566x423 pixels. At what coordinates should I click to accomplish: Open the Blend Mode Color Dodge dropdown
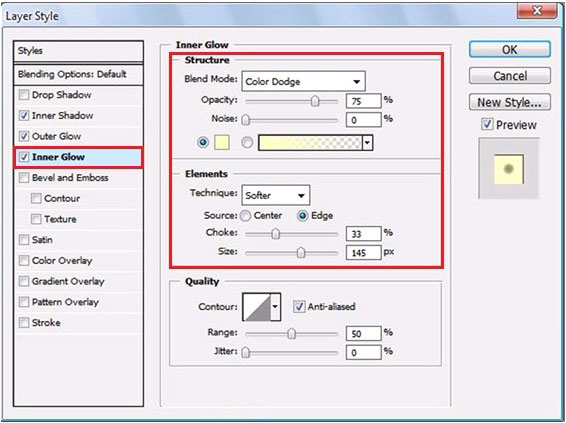click(303, 81)
